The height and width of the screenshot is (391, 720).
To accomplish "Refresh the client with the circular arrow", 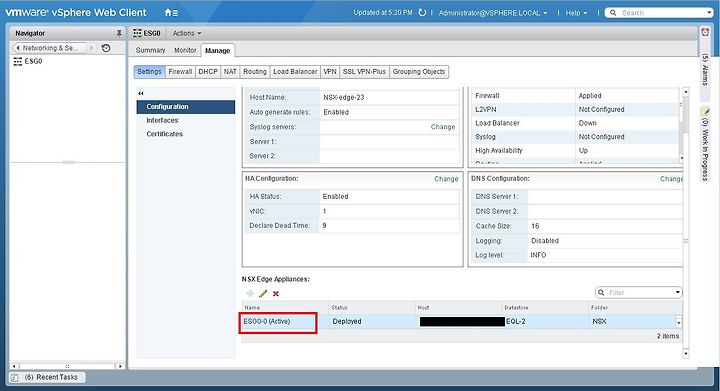I will 422,13.
